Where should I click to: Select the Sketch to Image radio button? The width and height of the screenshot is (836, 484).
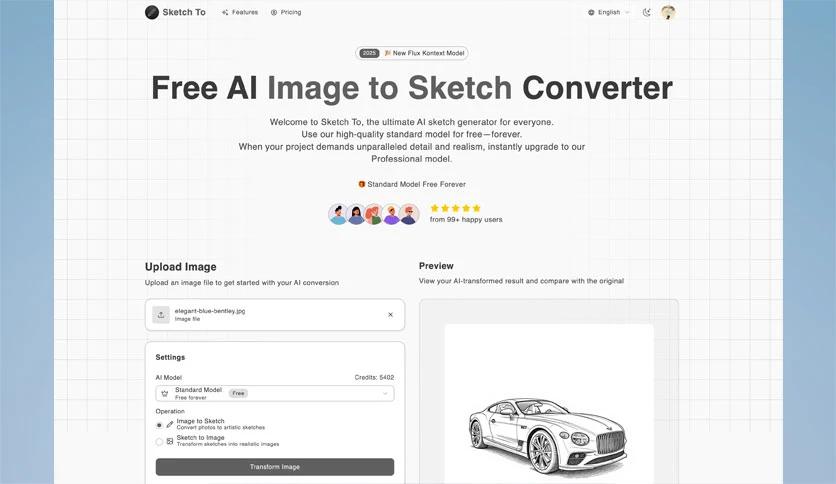(159, 441)
